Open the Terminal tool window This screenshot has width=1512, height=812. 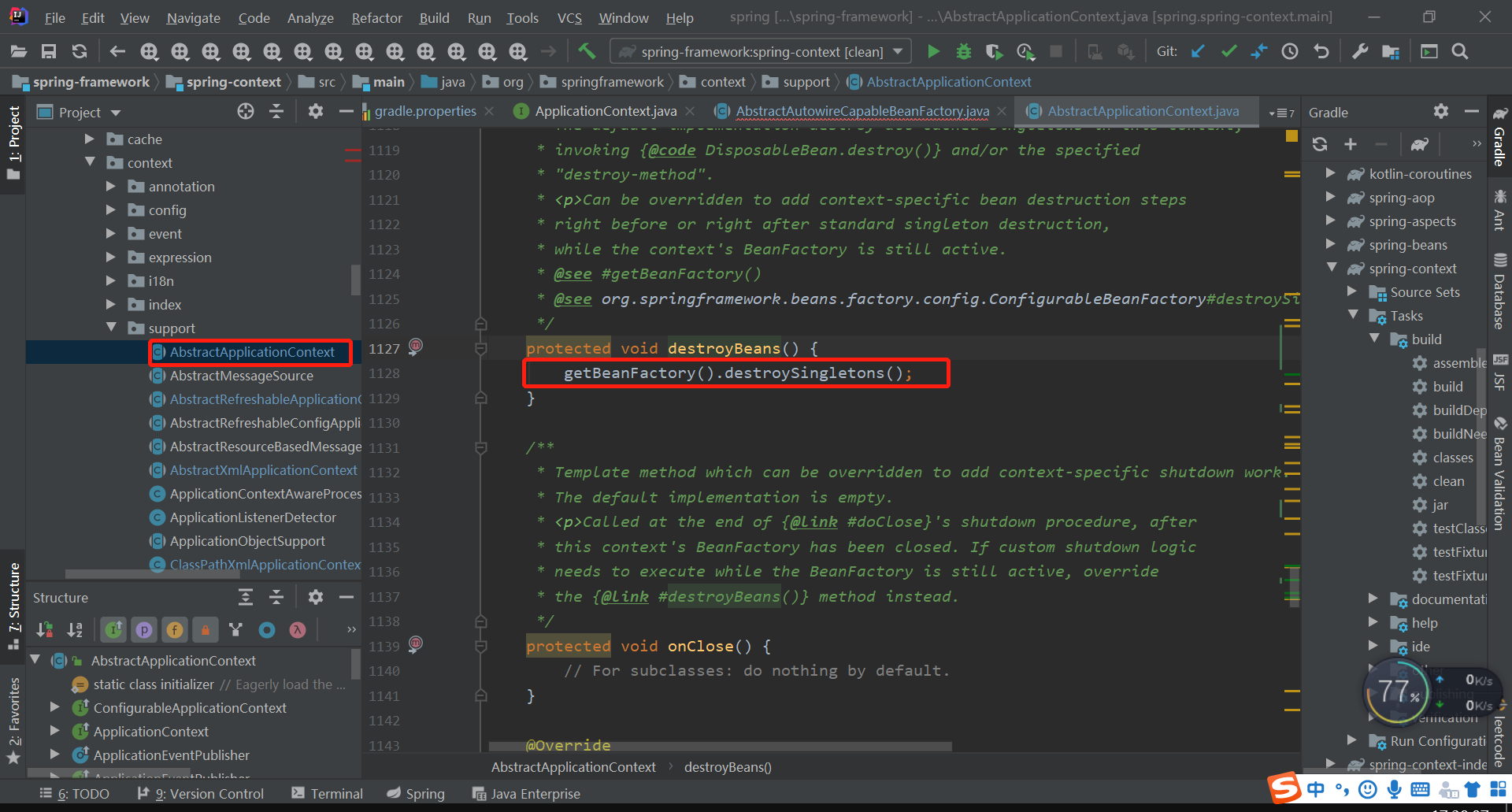click(327, 793)
